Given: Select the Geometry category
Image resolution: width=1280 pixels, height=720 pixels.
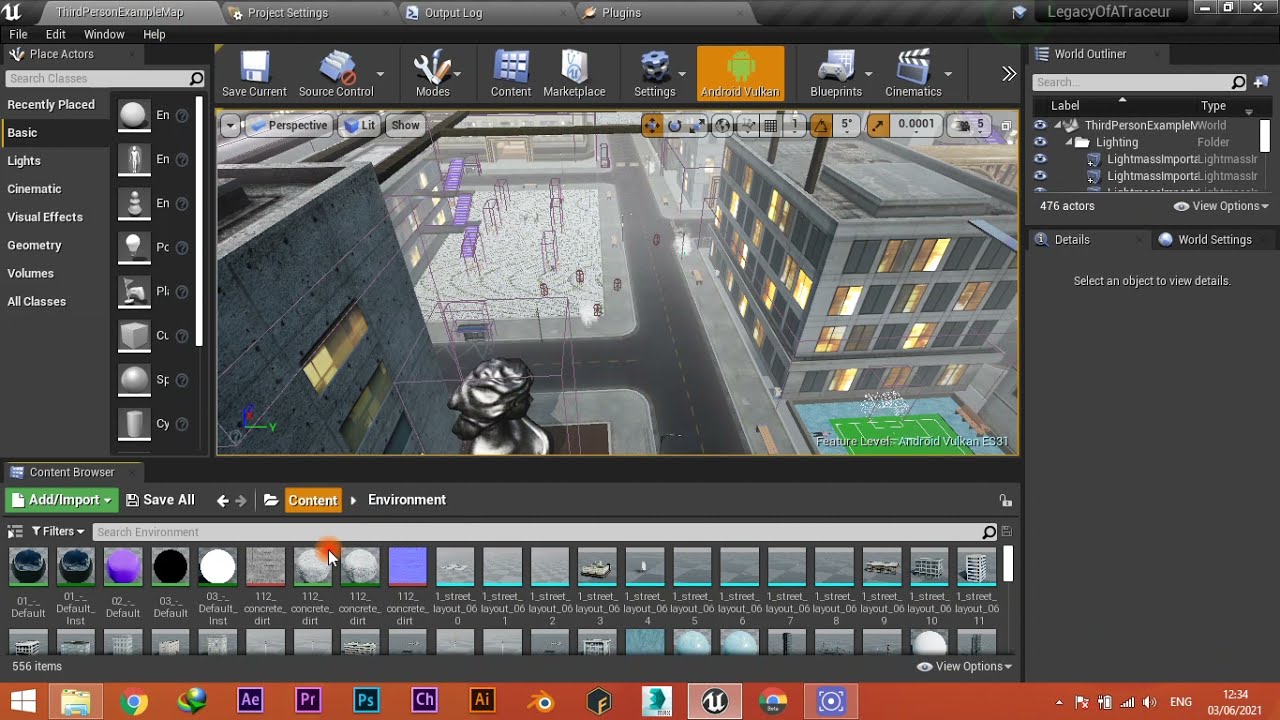Looking at the screenshot, I should (34, 245).
